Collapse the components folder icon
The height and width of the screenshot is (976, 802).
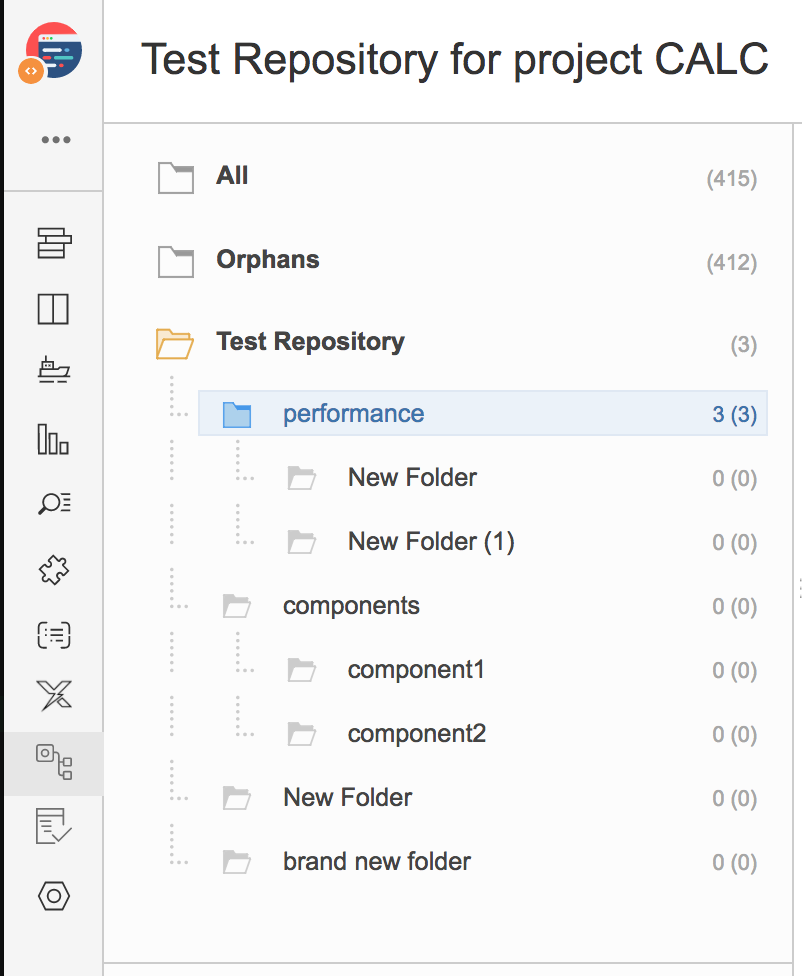[x=237, y=606]
